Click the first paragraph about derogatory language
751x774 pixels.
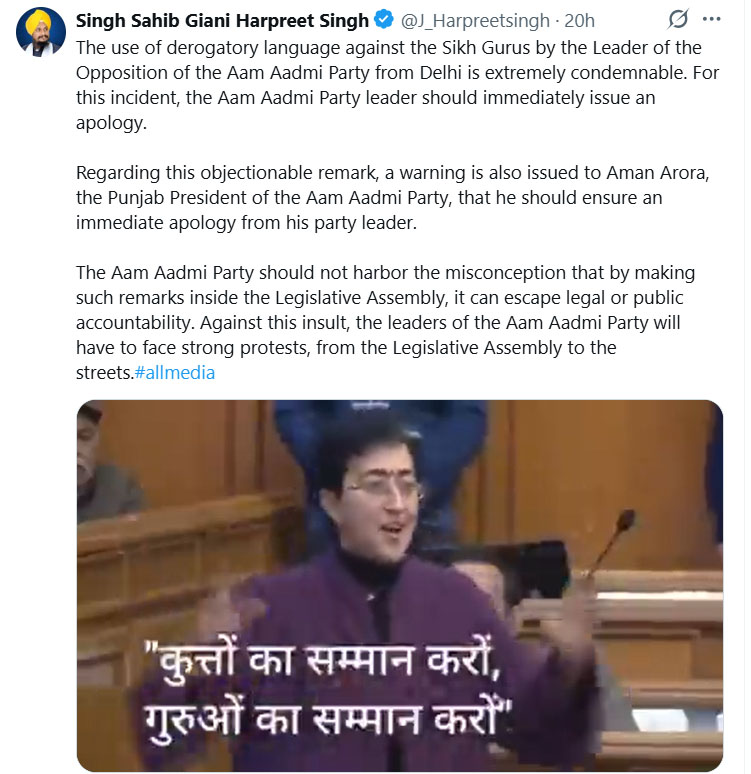(397, 85)
